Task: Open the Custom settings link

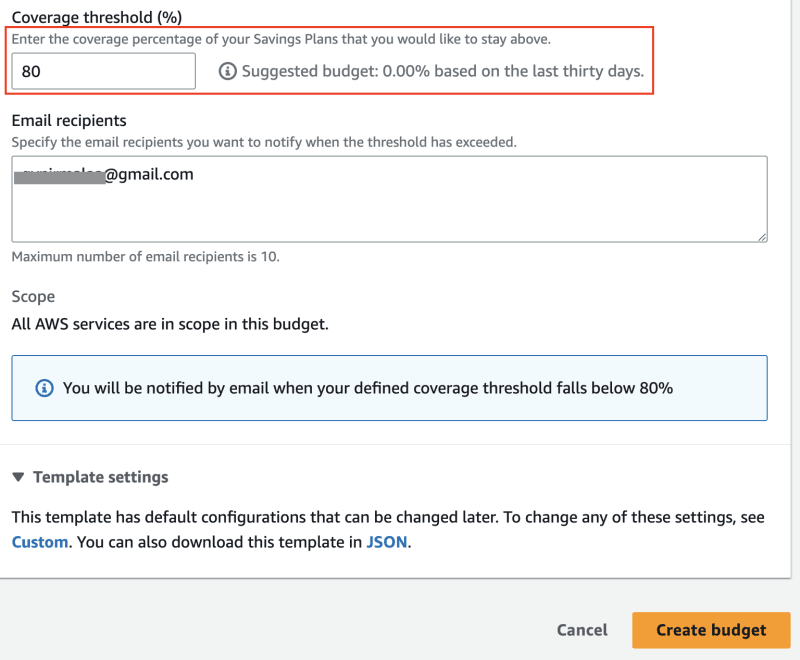Action: pos(40,542)
